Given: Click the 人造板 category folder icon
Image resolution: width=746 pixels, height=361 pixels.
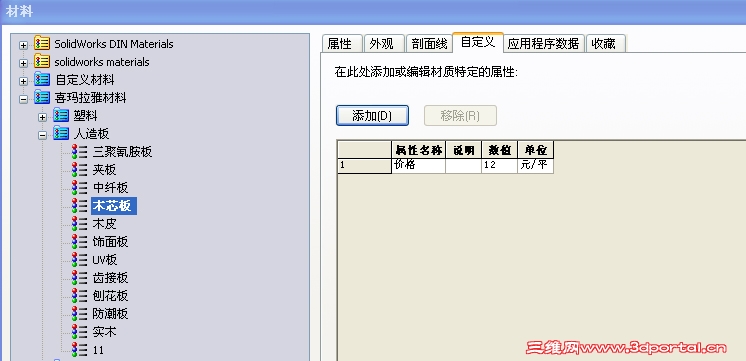Looking at the screenshot, I should click(61, 134).
